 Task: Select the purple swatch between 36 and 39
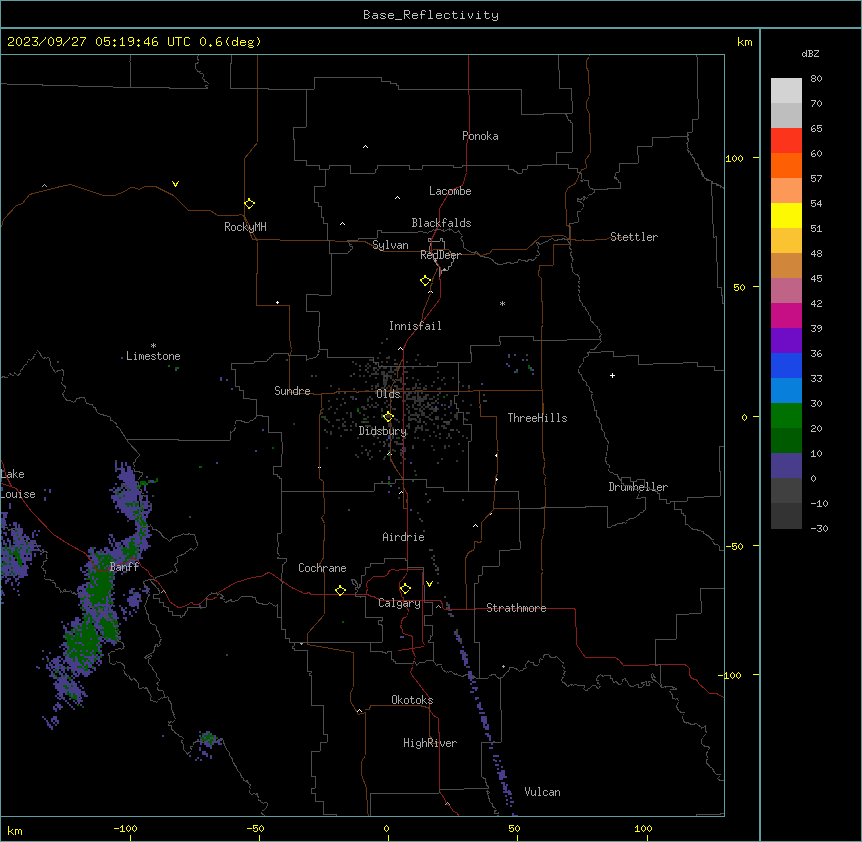pyautogui.click(x=786, y=340)
